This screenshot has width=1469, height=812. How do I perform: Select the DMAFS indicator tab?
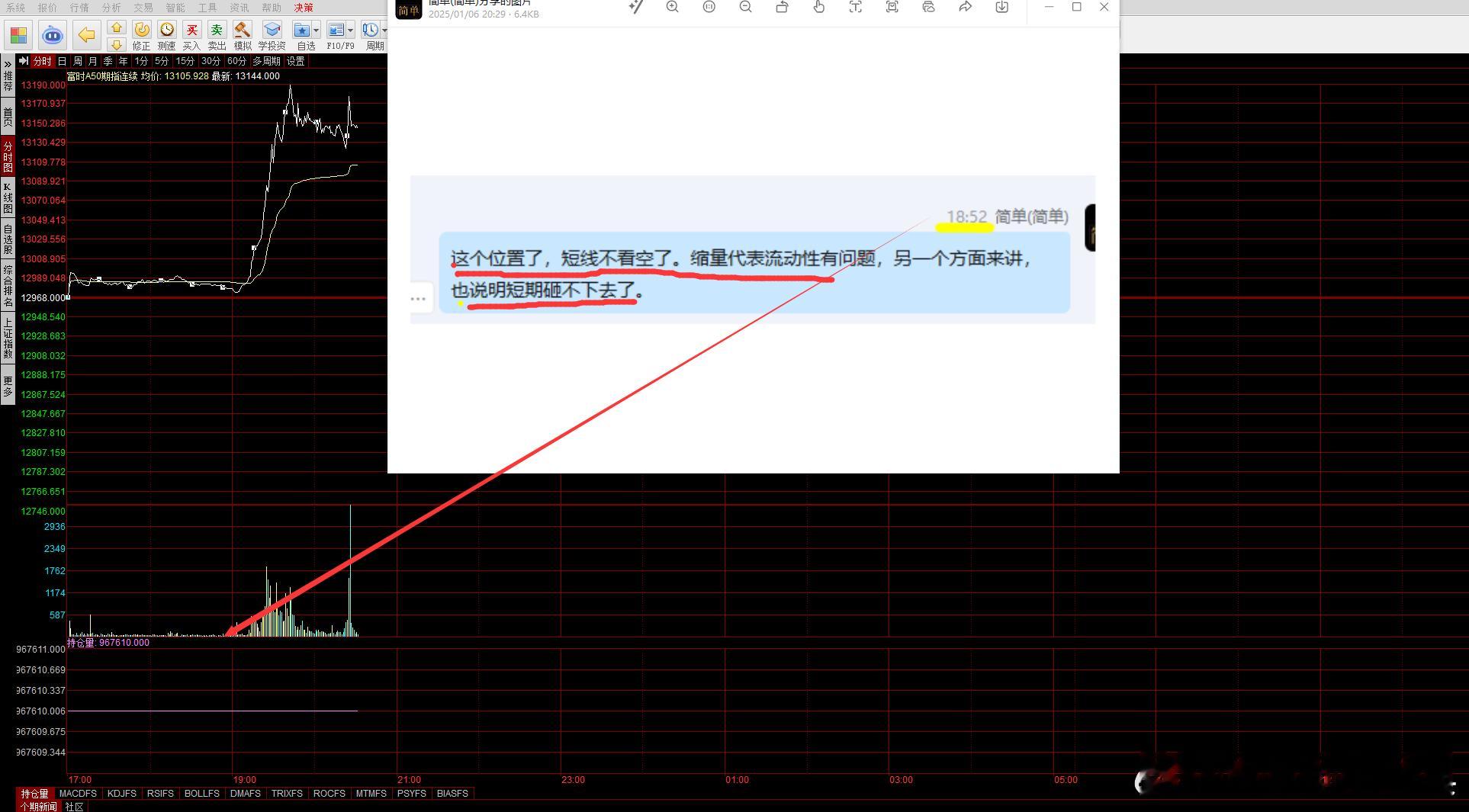[x=246, y=794]
